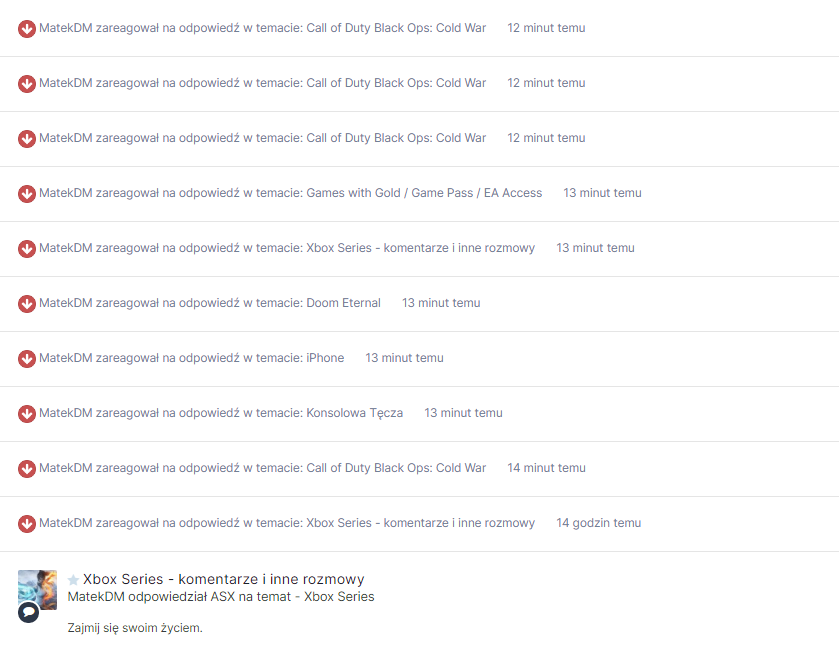The image size is (839, 650).
Task: Click reaction icon next to Konsolowa Tęcza entry
Action: [x=27, y=413]
